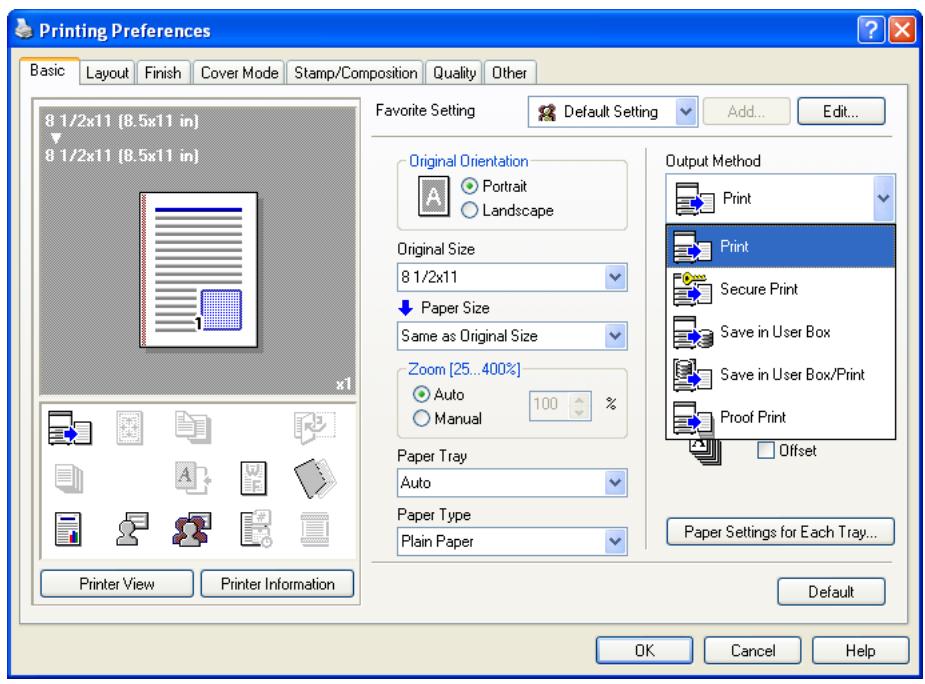Choose the highlighted Print option in the list
Screen dimensions: 925x684
(x=780, y=246)
